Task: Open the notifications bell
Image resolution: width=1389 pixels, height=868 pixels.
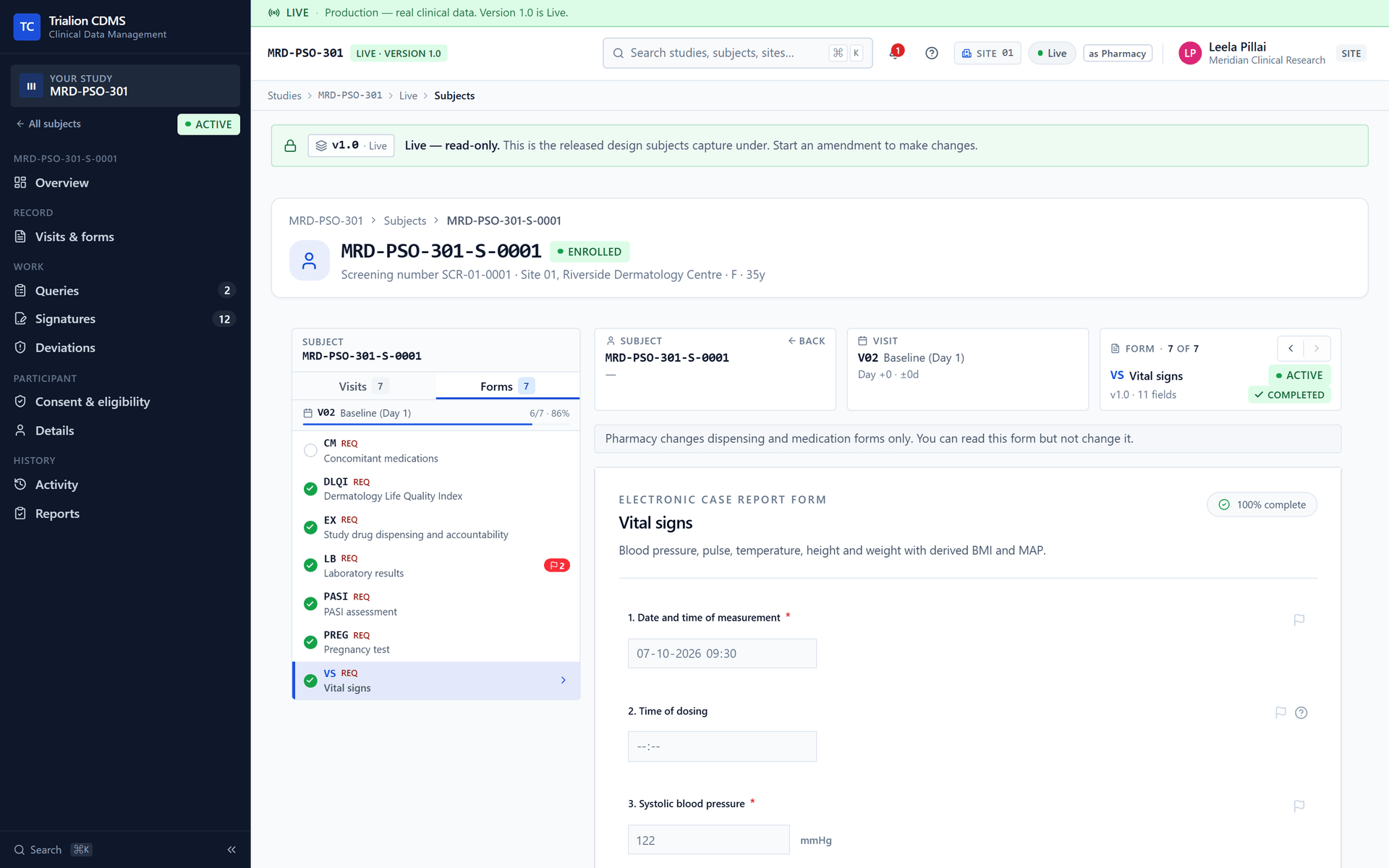Action: coord(895,53)
